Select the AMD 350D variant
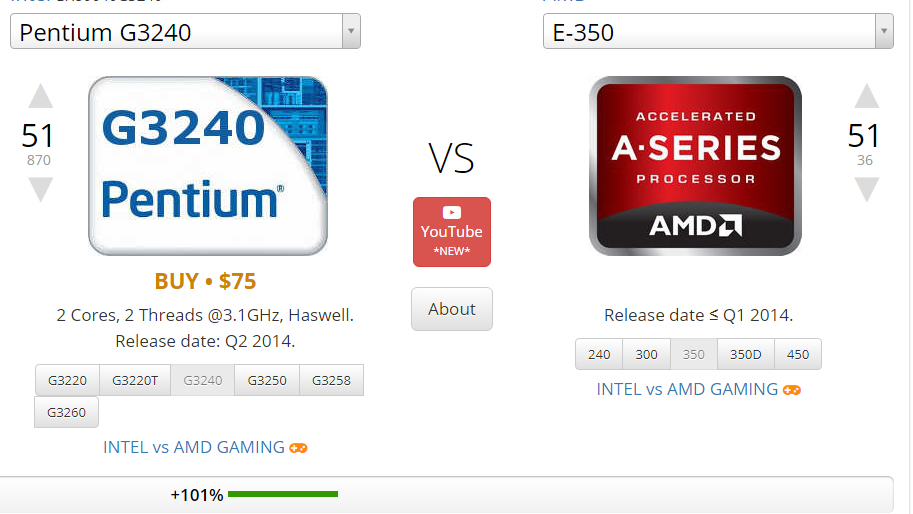This screenshot has height=514, width=913. pyautogui.click(x=746, y=354)
